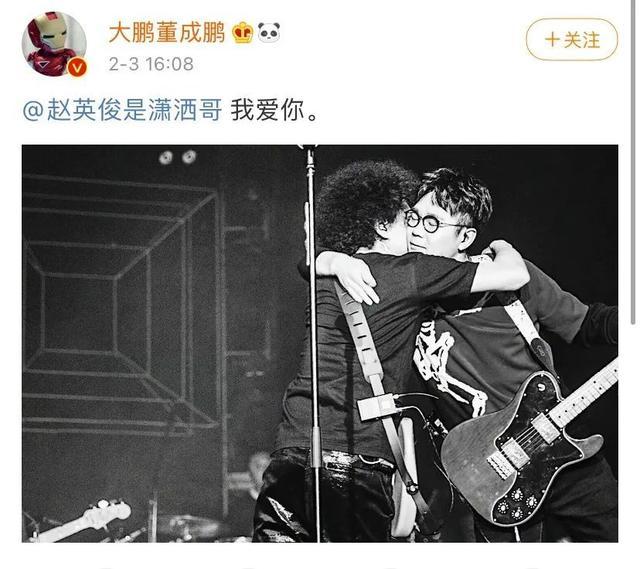Click the cube stage backdrop in photo
The height and width of the screenshot is (569, 640).
tap(122, 302)
